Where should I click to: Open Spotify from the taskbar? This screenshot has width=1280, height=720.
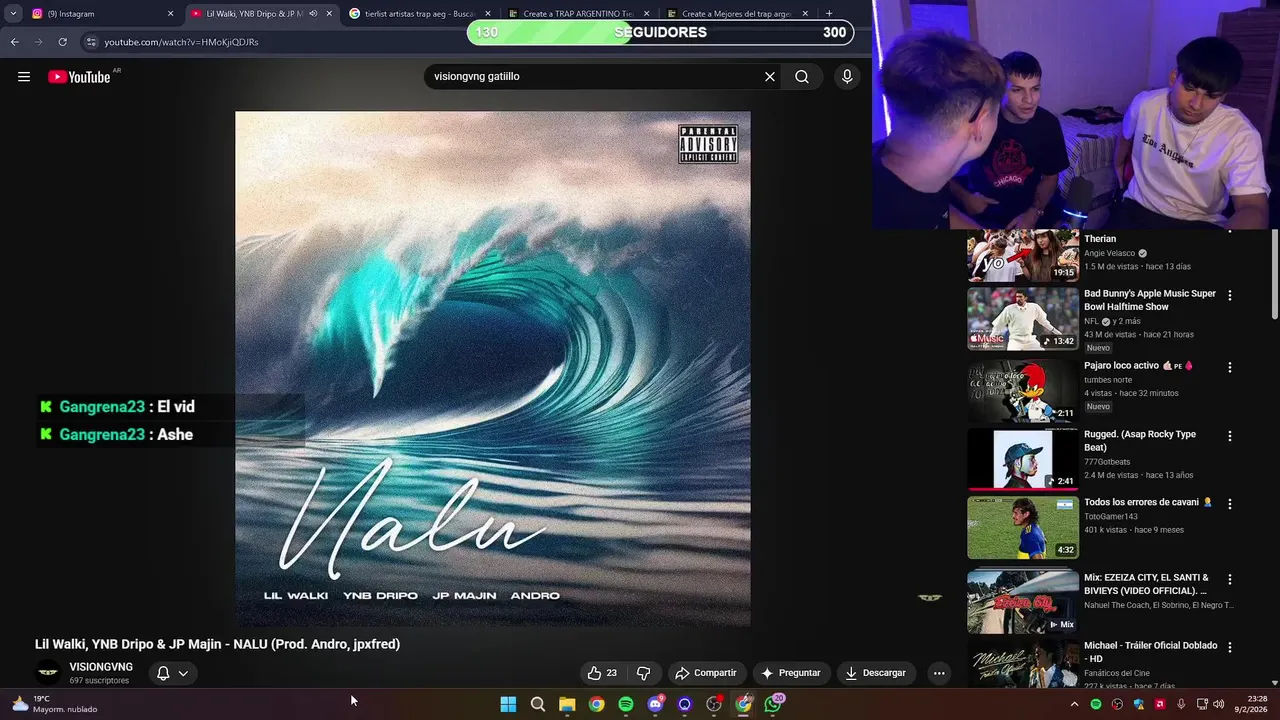click(x=626, y=704)
